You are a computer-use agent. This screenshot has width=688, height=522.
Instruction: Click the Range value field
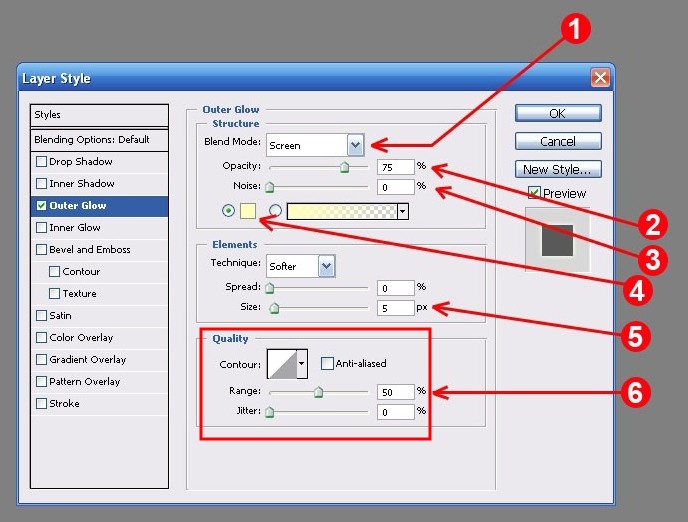[395, 392]
